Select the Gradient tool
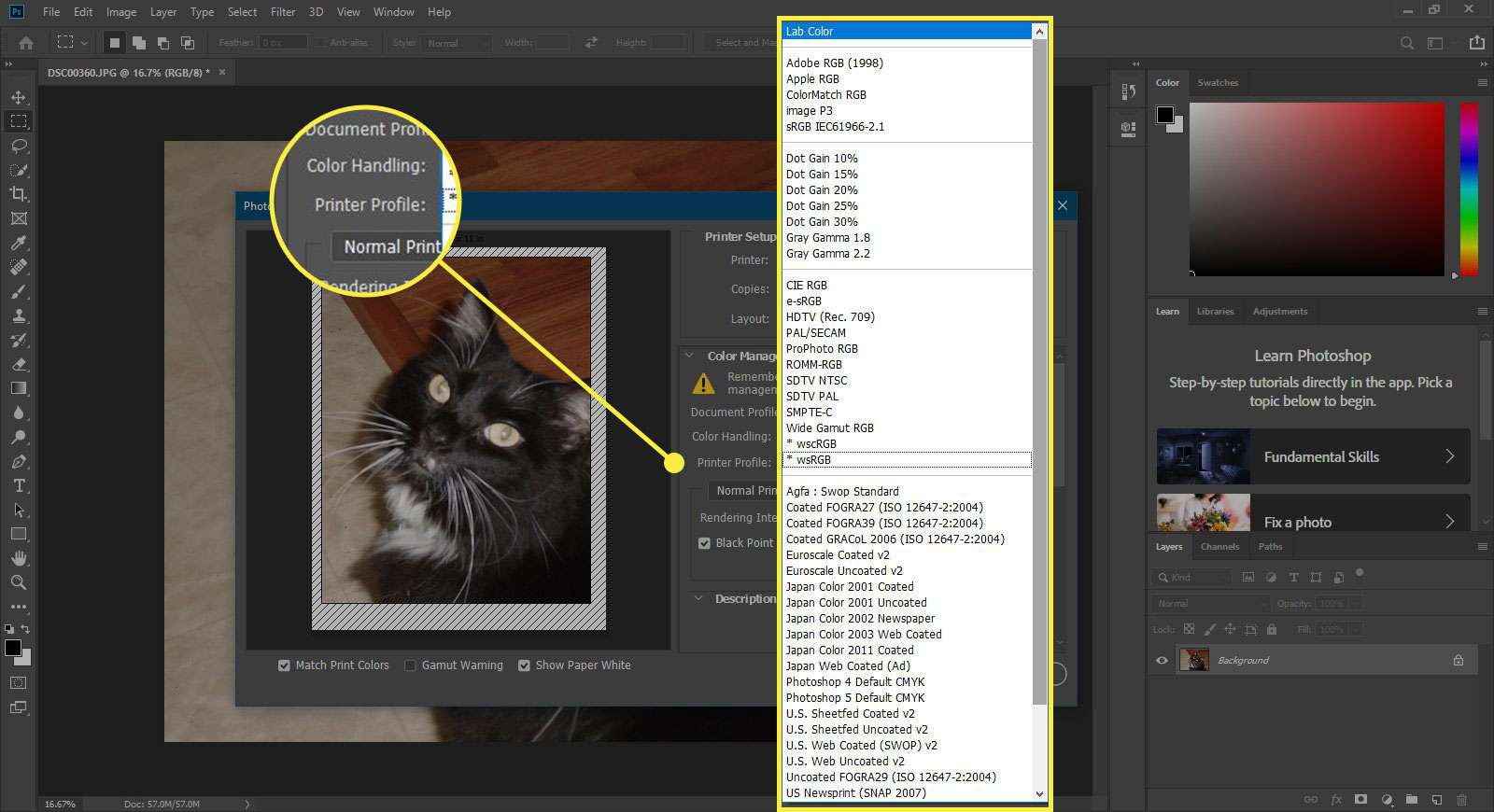 point(19,388)
